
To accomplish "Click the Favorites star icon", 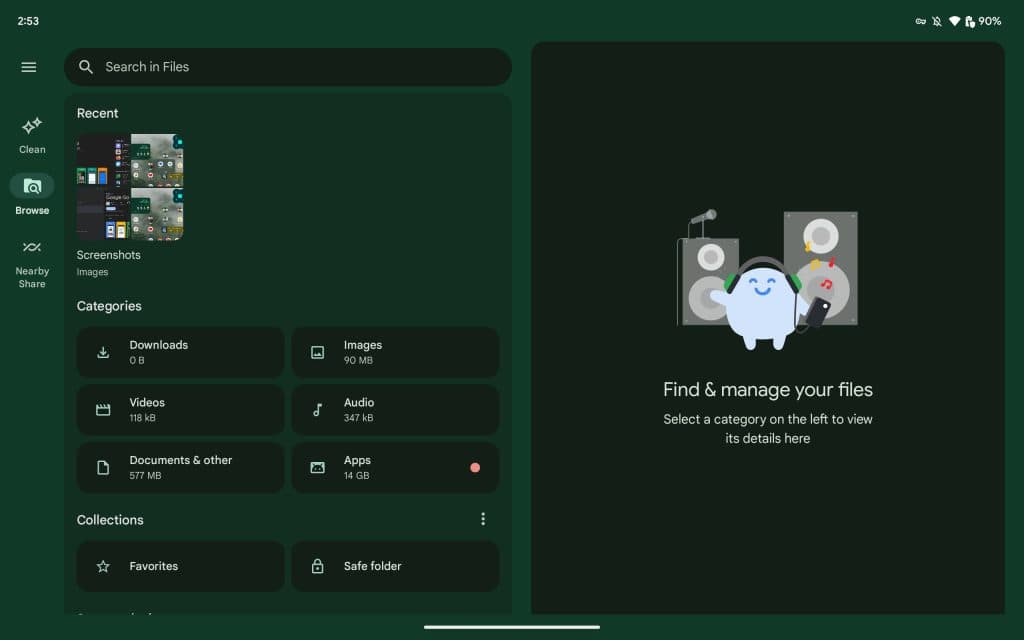I will 102,566.
